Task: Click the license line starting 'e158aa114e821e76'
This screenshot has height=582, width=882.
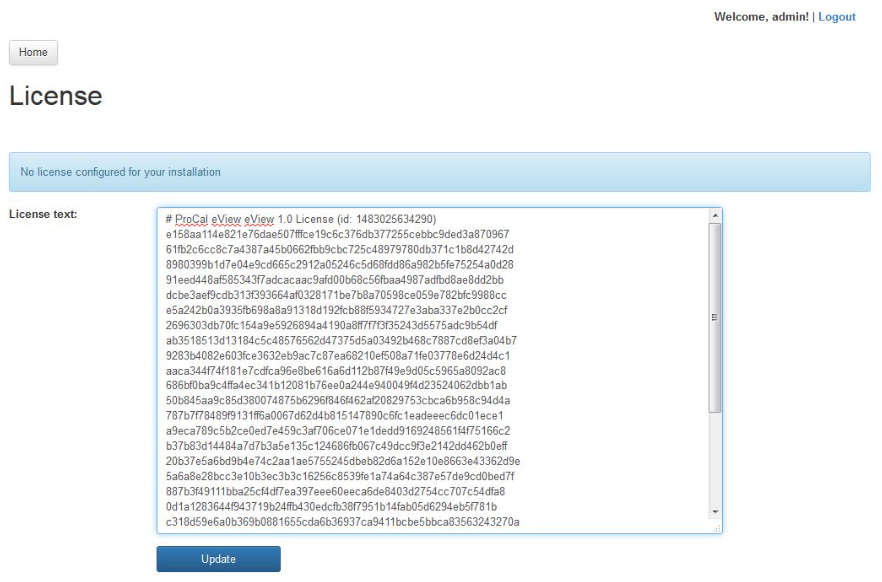Action: (338, 234)
